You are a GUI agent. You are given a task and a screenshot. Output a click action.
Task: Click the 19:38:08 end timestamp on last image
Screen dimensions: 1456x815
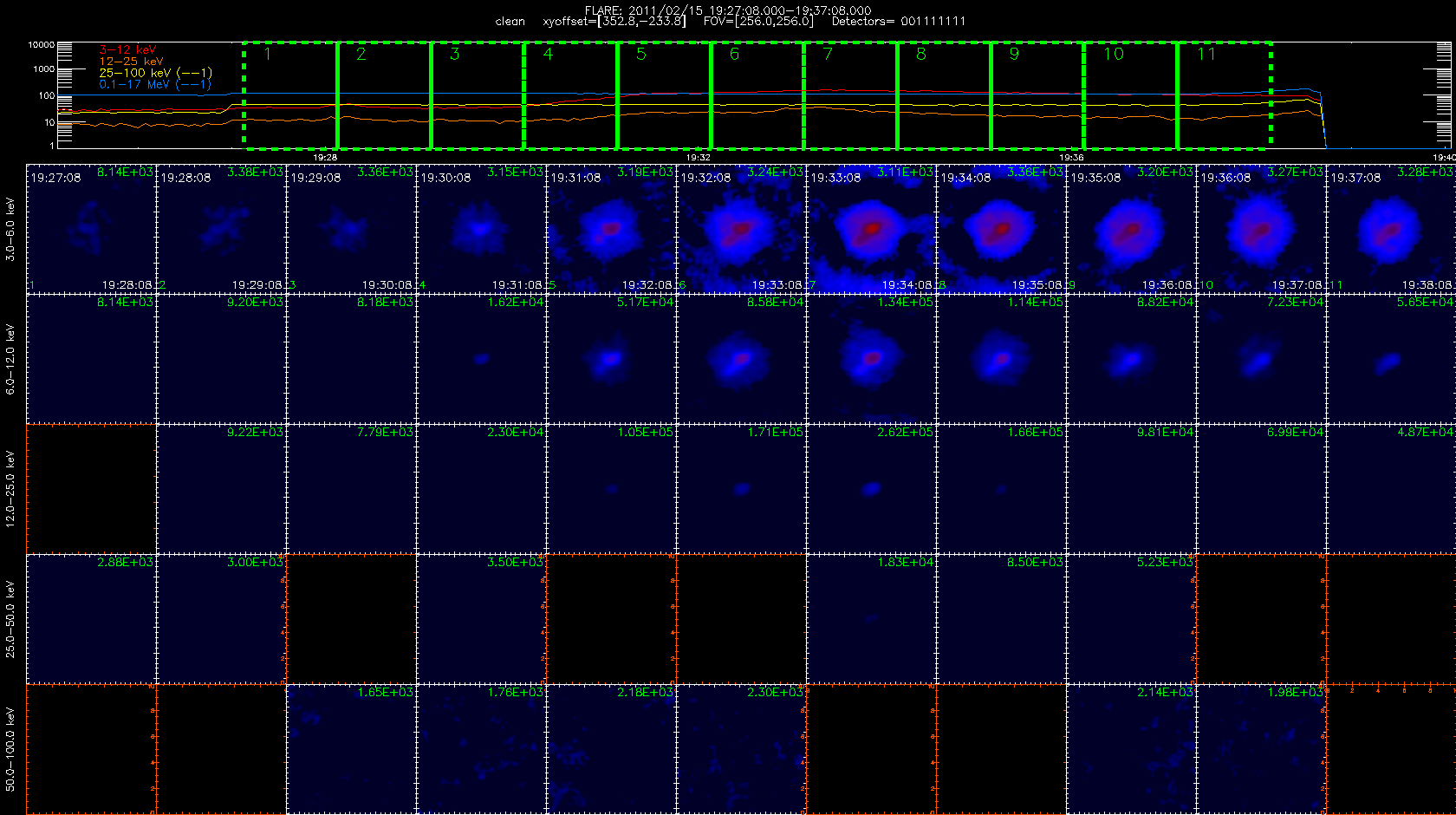click(1427, 284)
